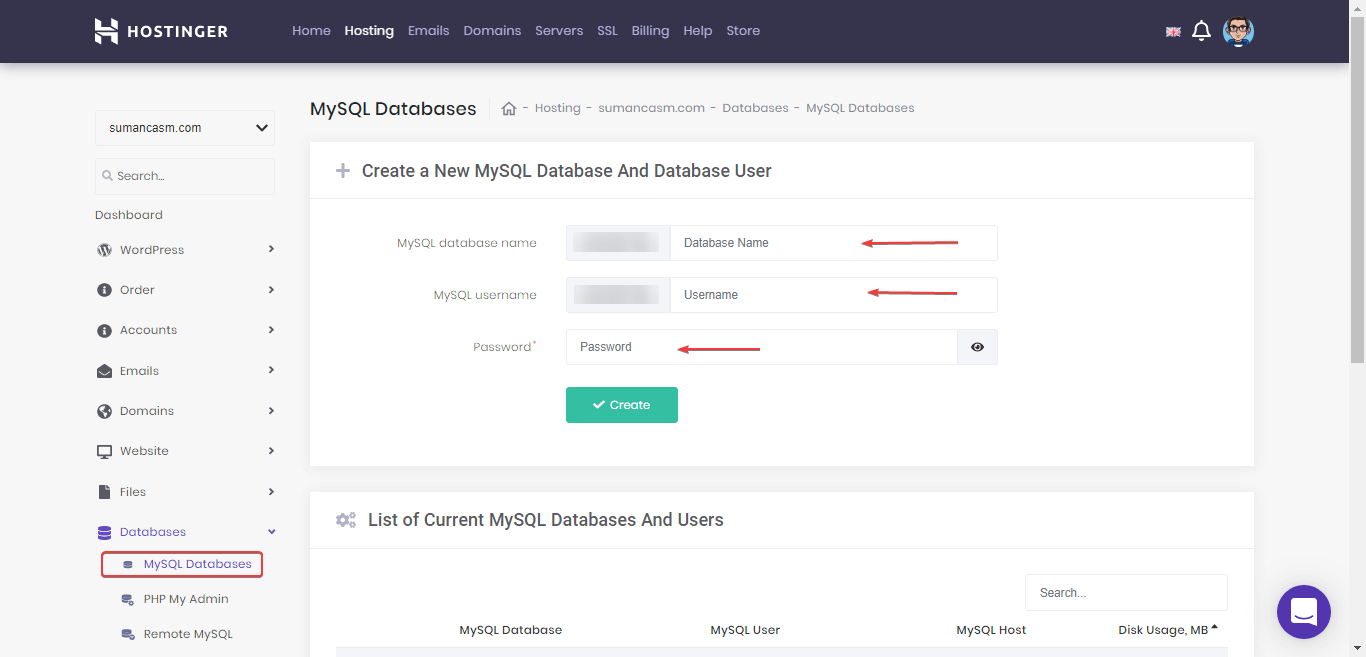This screenshot has width=1366, height=657.
Task: Open the Domains top menu item
Action: [x=492, y=31]
